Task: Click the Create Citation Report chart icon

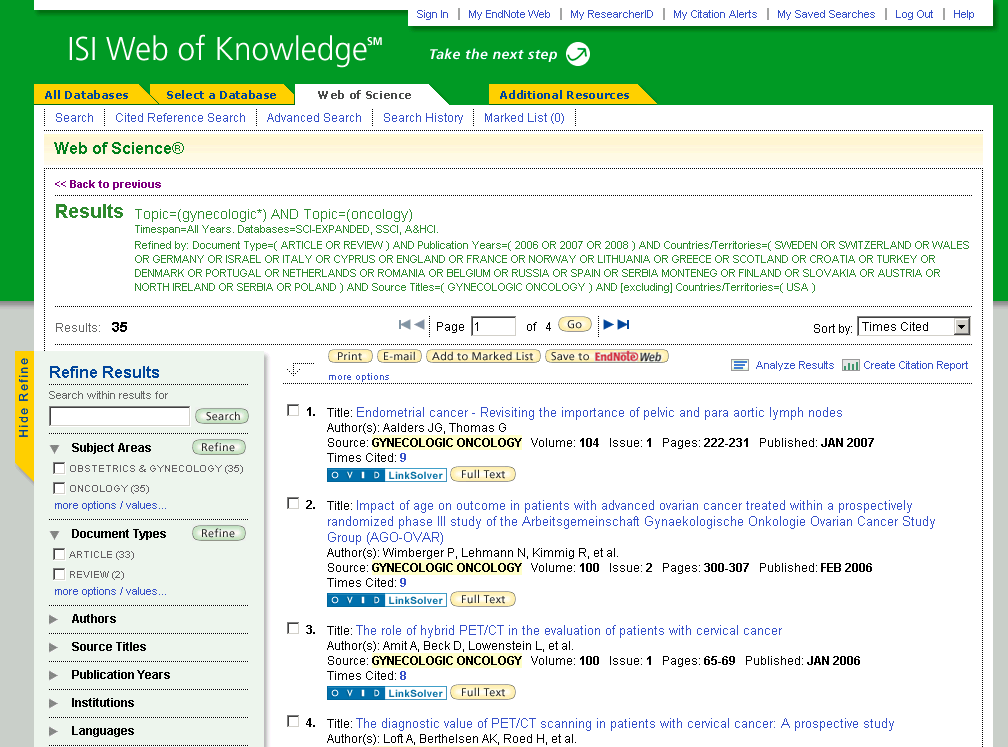Action: [x=850, y=365]
